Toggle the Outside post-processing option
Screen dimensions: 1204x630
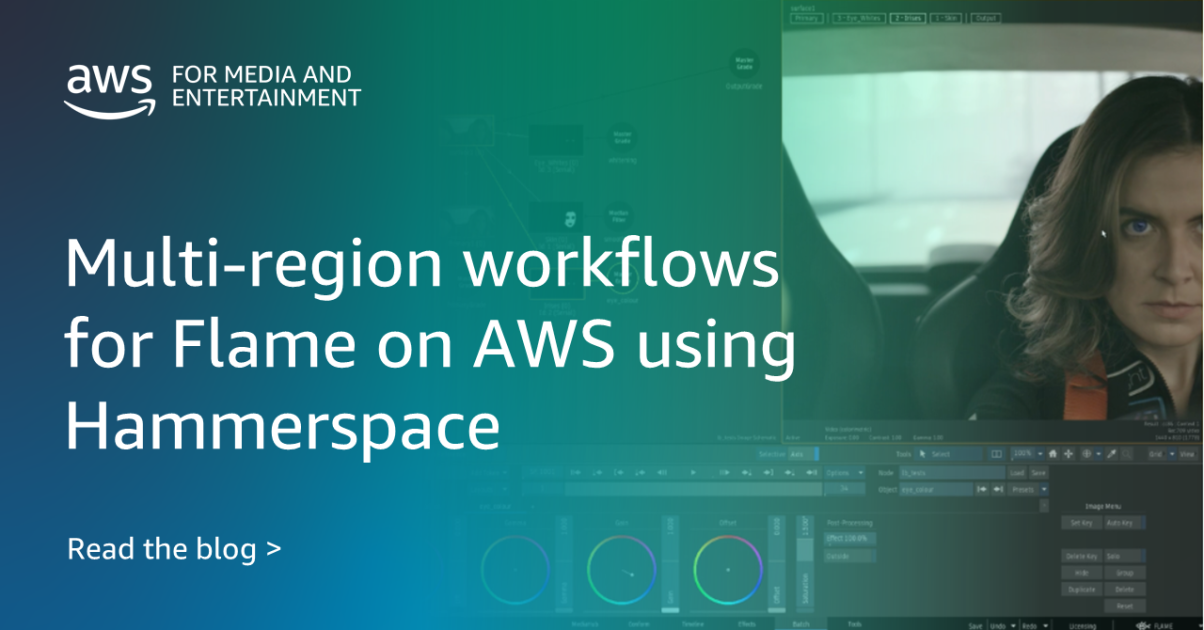850,556
